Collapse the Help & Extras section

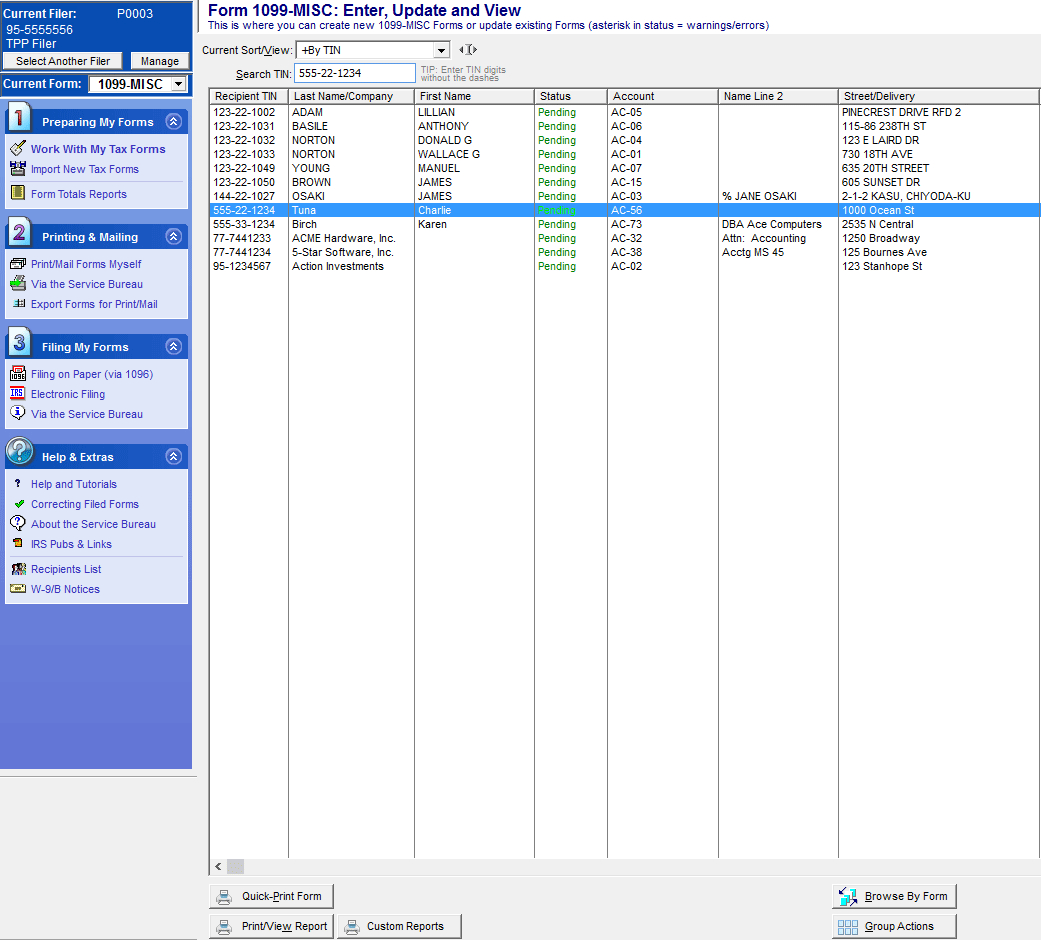[173, 457]
